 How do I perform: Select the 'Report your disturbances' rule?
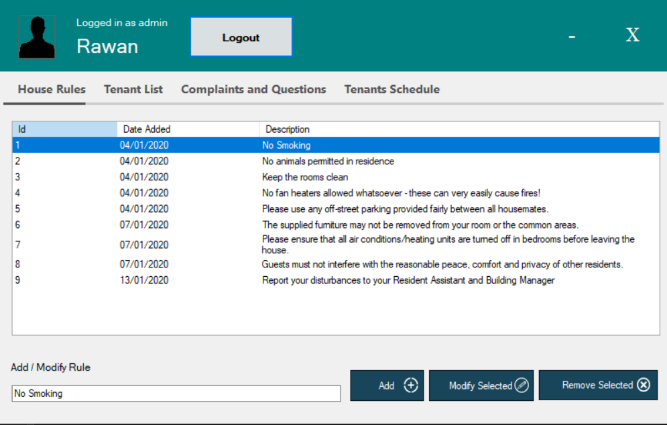(336, 280)
